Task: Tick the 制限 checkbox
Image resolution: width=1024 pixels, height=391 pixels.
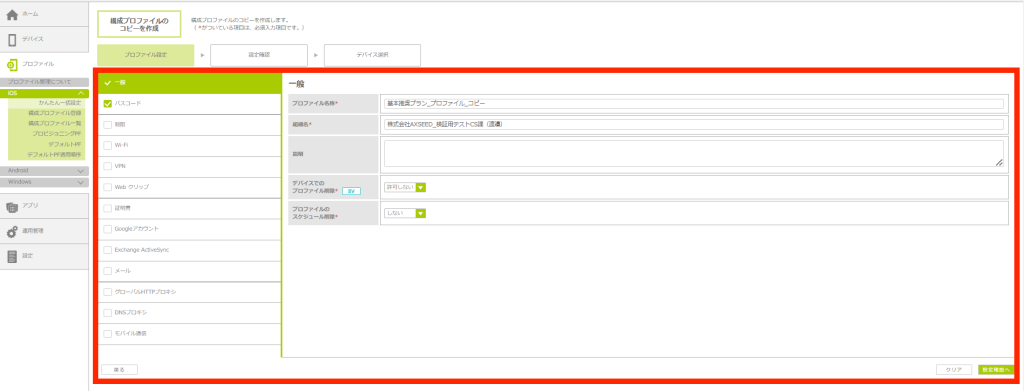Action: tap(108, 124)
